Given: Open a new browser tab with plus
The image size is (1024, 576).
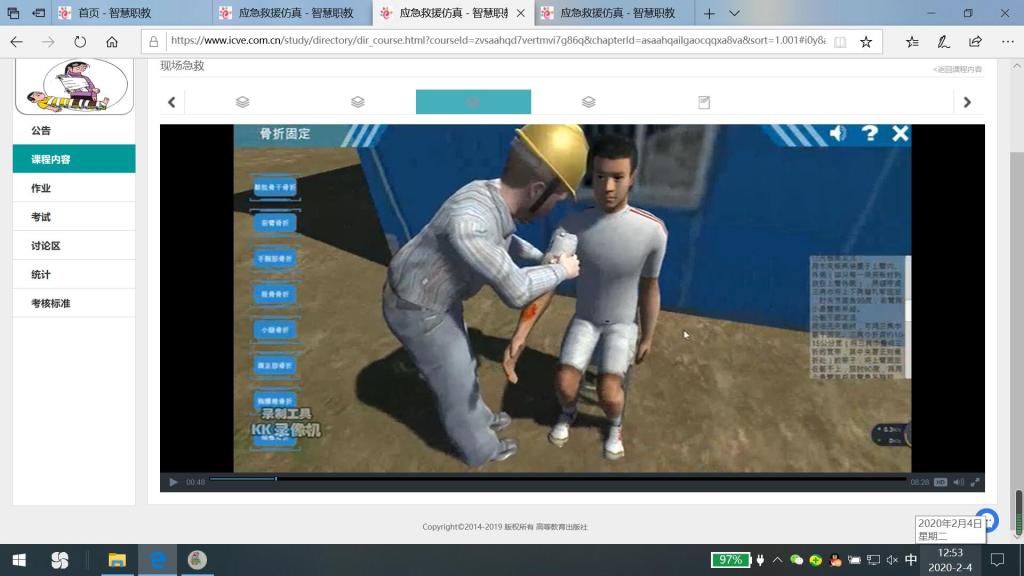Looking at the screenshot, I should point(709,13).
